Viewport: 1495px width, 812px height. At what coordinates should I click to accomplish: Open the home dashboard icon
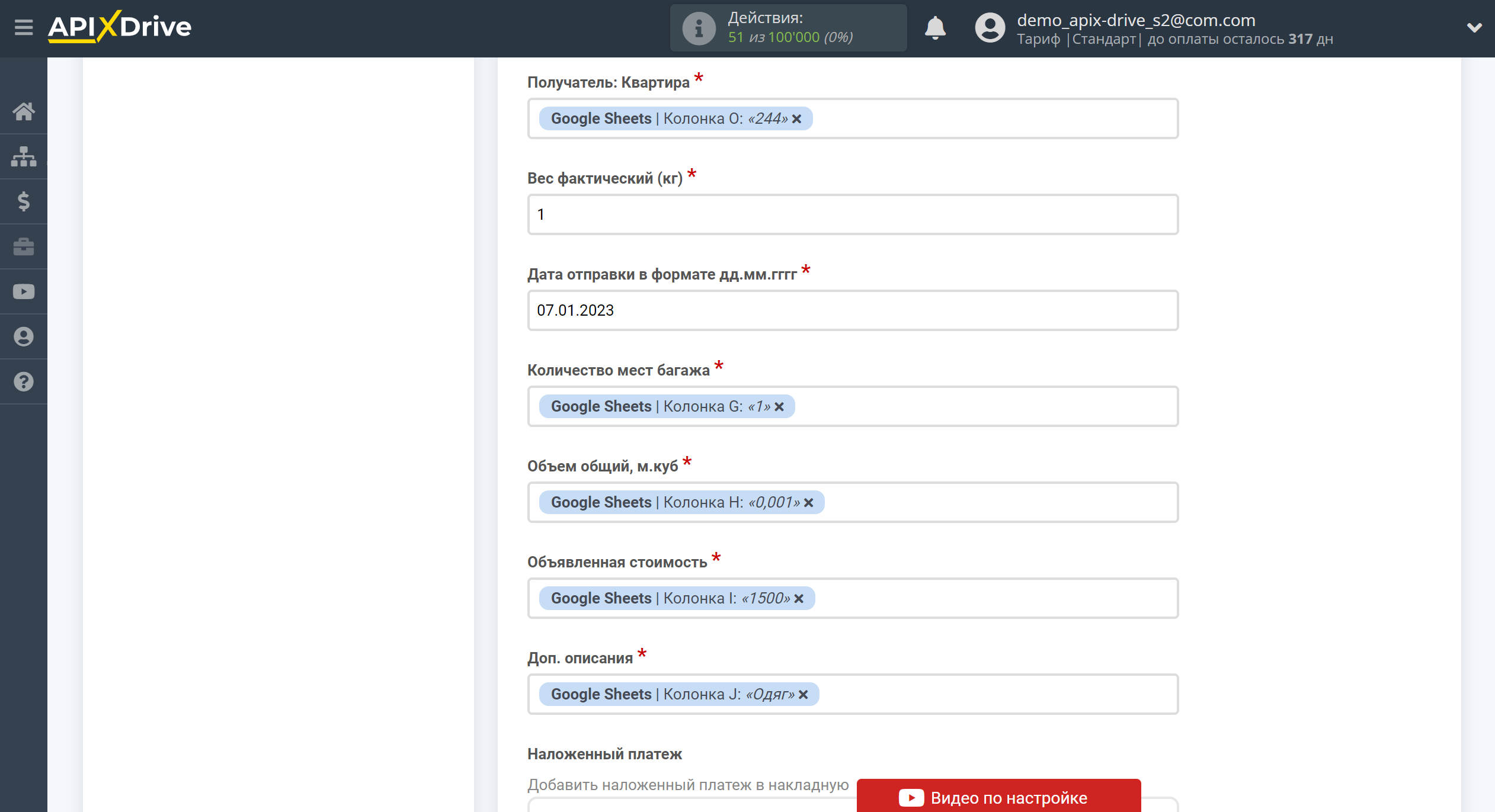tap(24, 111)
